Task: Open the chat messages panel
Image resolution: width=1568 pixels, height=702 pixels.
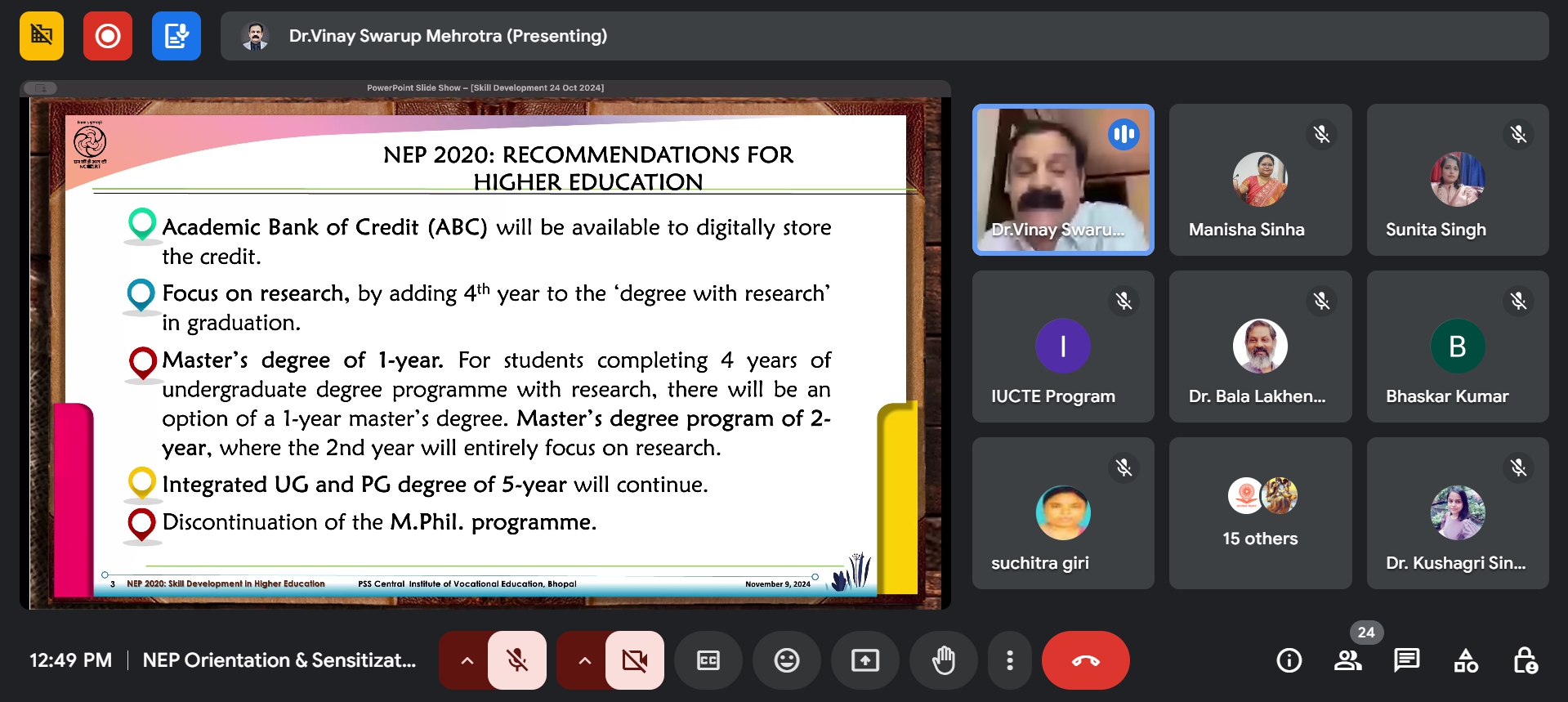Action: (1406, 660)
